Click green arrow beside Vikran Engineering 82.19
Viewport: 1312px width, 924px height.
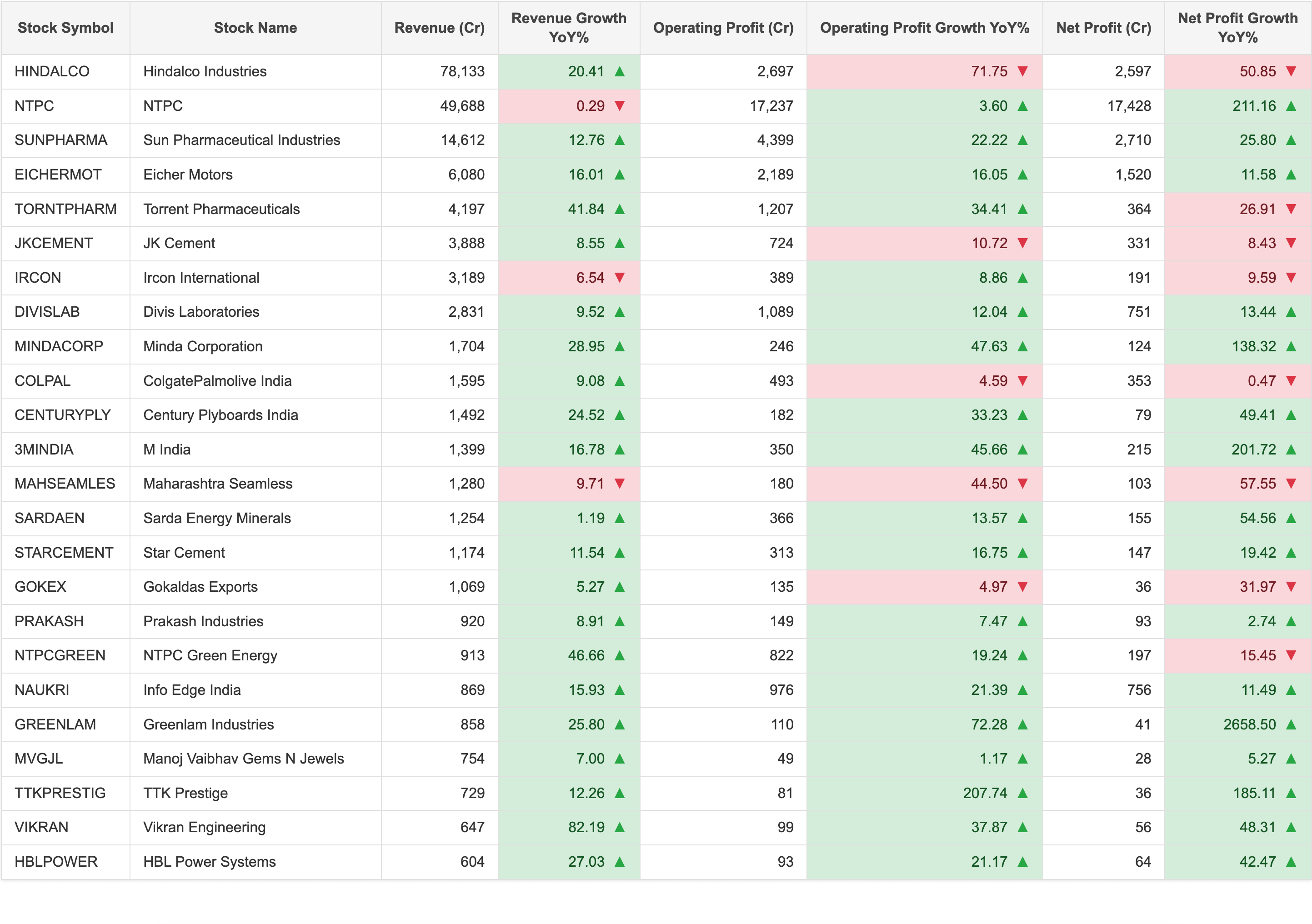(x=620, y=828)
